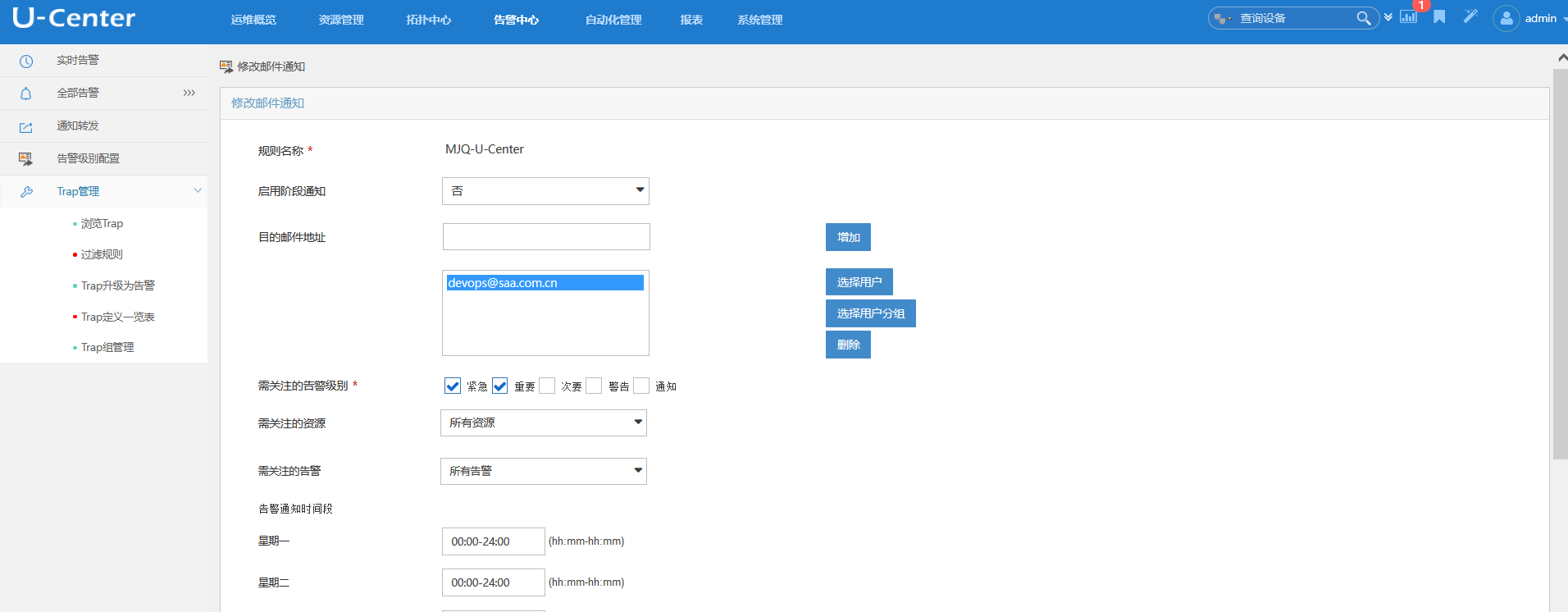Click the admin user avatar icon
The width and height of the screenshot is (1568, 612).
pyautogui.click(x=1506, y=18)
